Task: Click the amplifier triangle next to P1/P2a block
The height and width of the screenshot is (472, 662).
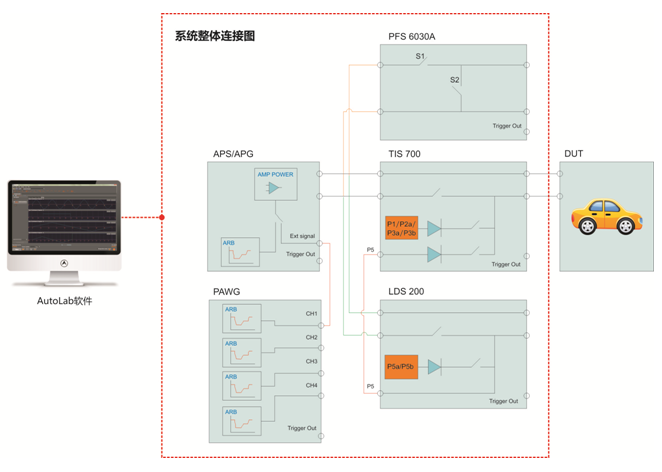Action: 434,229
